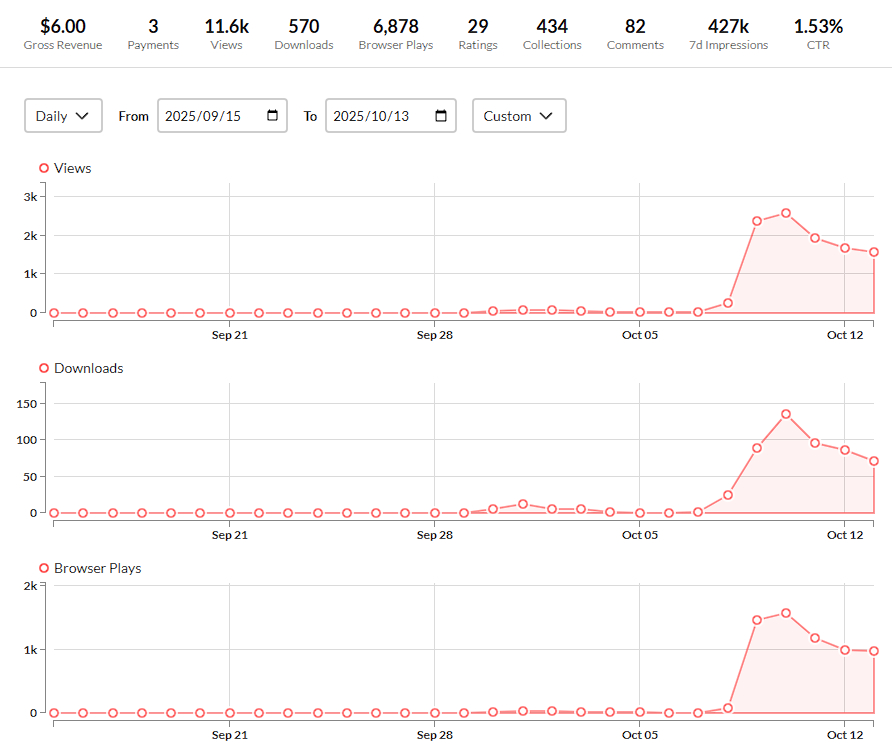Open calendar picker in From date field
Viewport: 892px width, 747px height.
[273, 116]
